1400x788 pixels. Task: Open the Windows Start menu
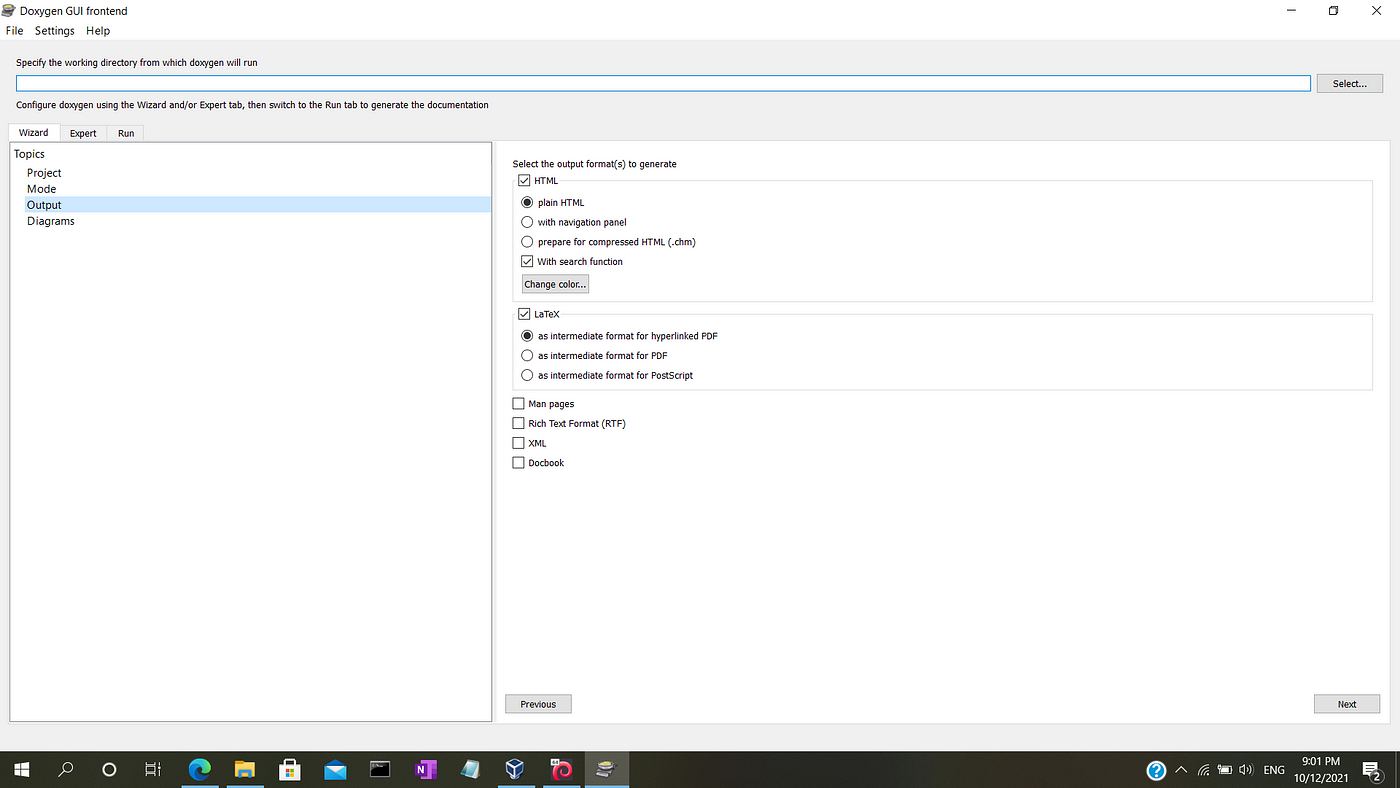[21, 769]
